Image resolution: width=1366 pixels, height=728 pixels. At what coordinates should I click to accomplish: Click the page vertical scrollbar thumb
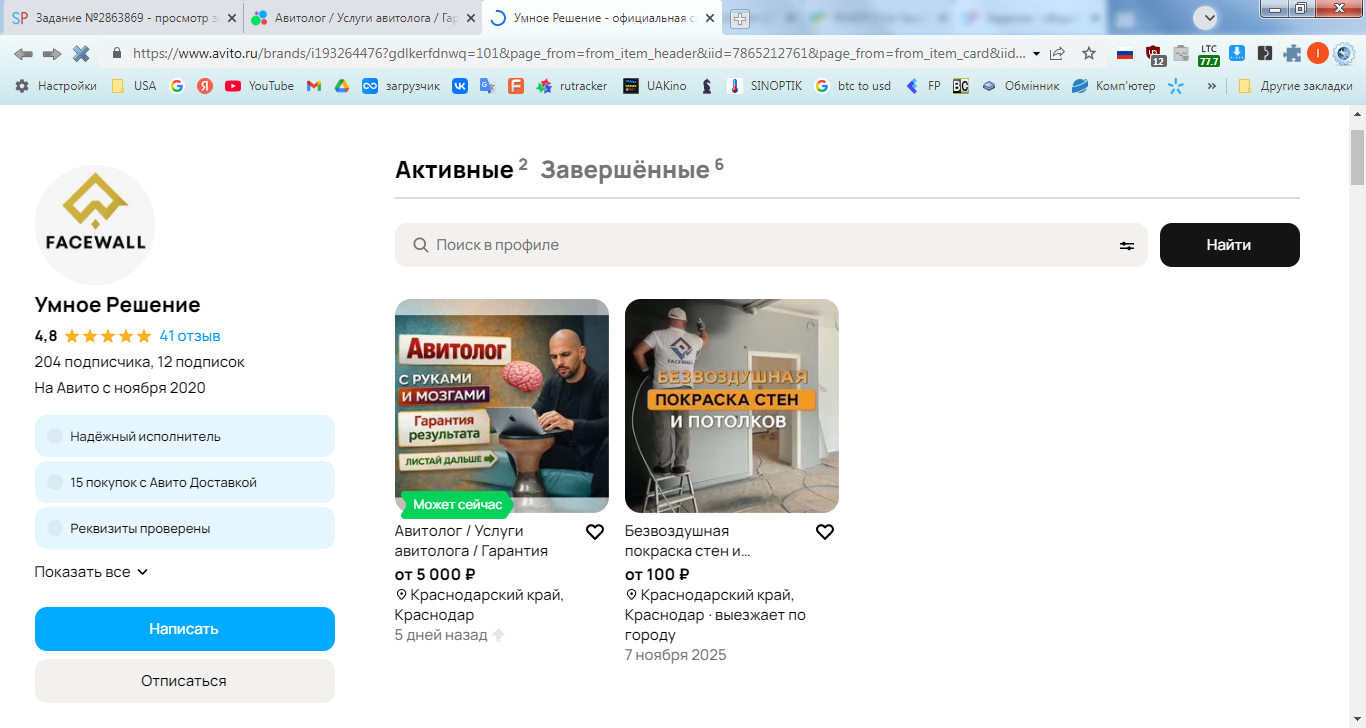(x=1357, y=157)
